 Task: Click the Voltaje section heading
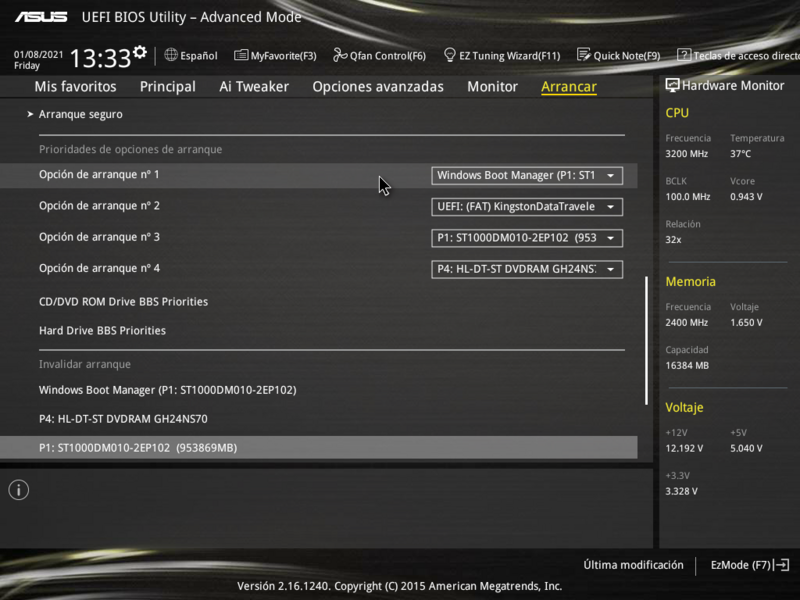[x=684, y=407]
